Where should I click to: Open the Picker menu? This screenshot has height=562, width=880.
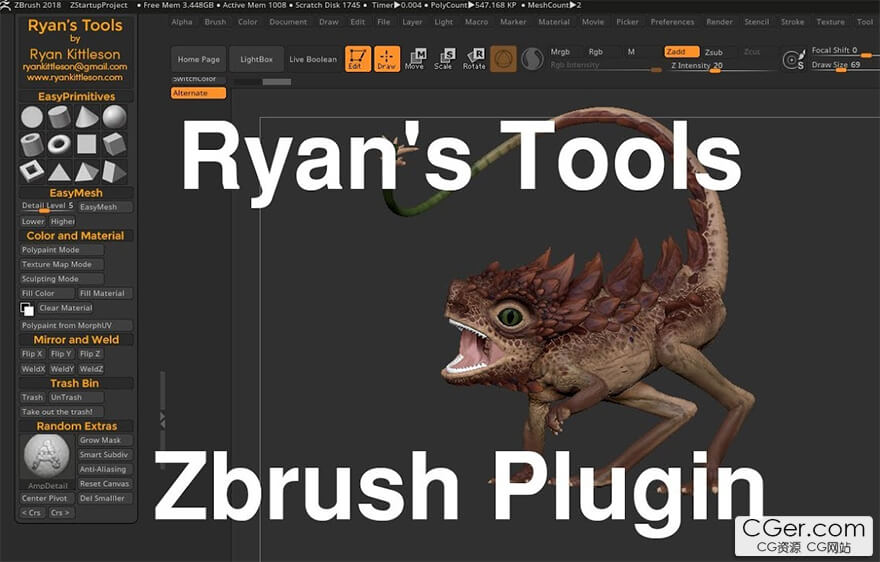pos(627,22)
